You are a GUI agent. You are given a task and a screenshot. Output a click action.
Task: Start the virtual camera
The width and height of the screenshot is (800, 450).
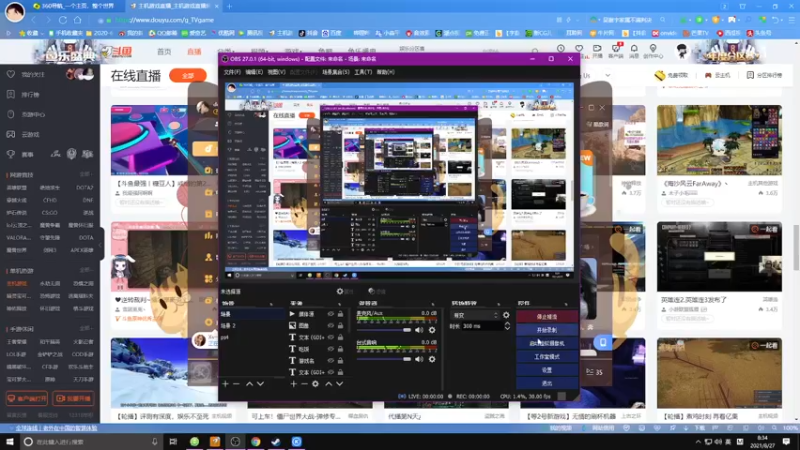pyautogui.click(x=547, y=343)
